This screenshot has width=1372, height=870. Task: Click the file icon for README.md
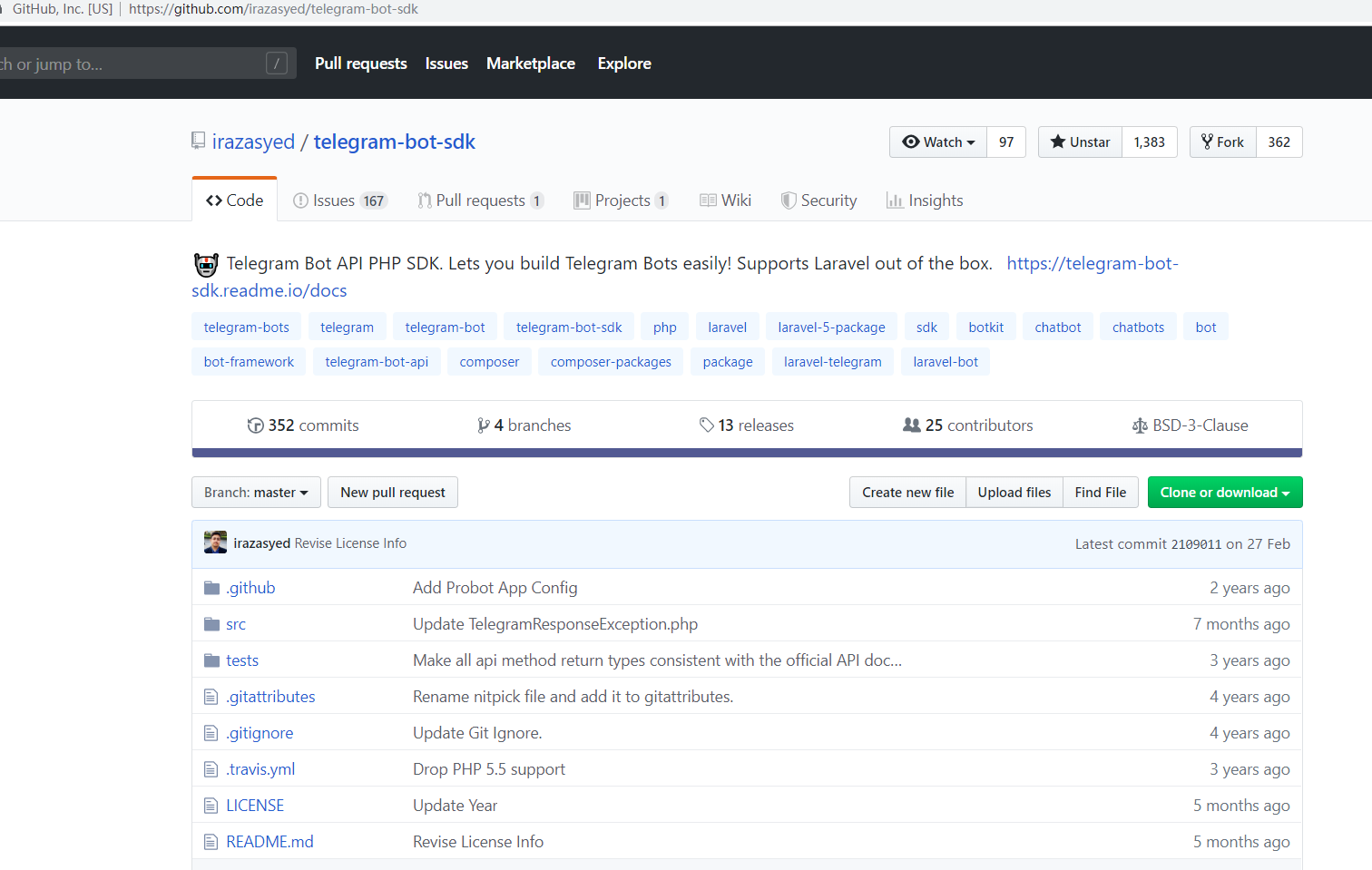[x=211, y=842]
